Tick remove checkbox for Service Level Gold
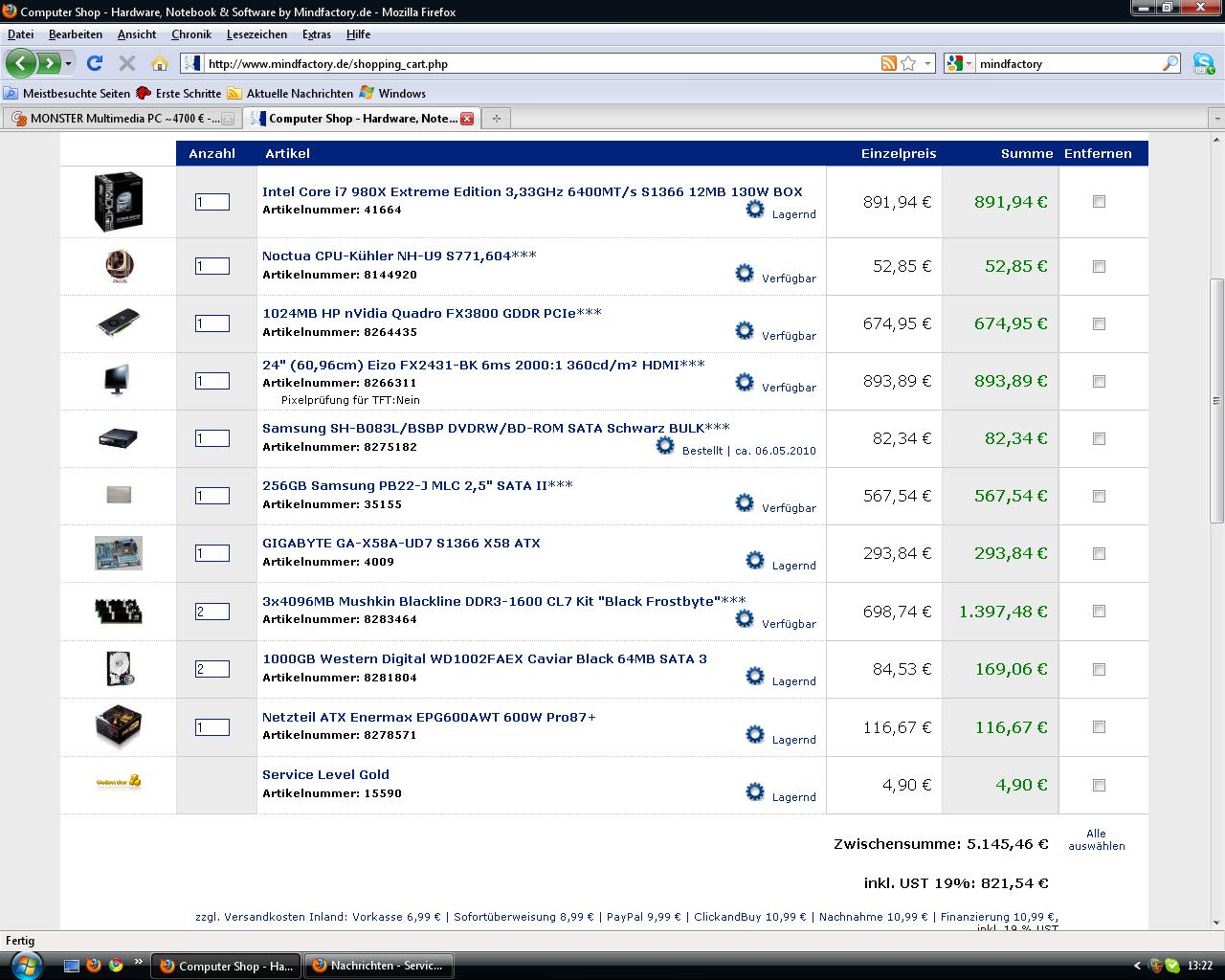Viewport: 1225px width, 980px height. click(1099, 786)
